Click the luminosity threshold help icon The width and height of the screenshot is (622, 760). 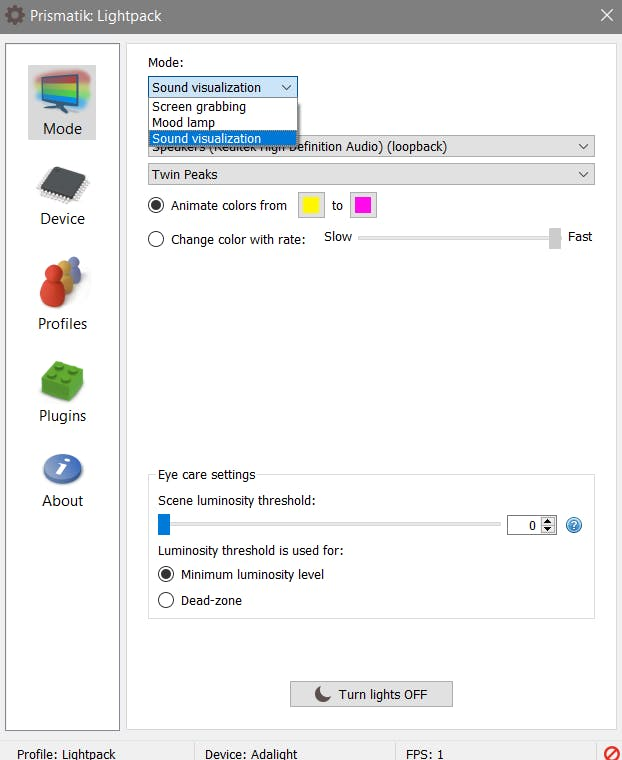pyautogui.click(x=574, y=525)
